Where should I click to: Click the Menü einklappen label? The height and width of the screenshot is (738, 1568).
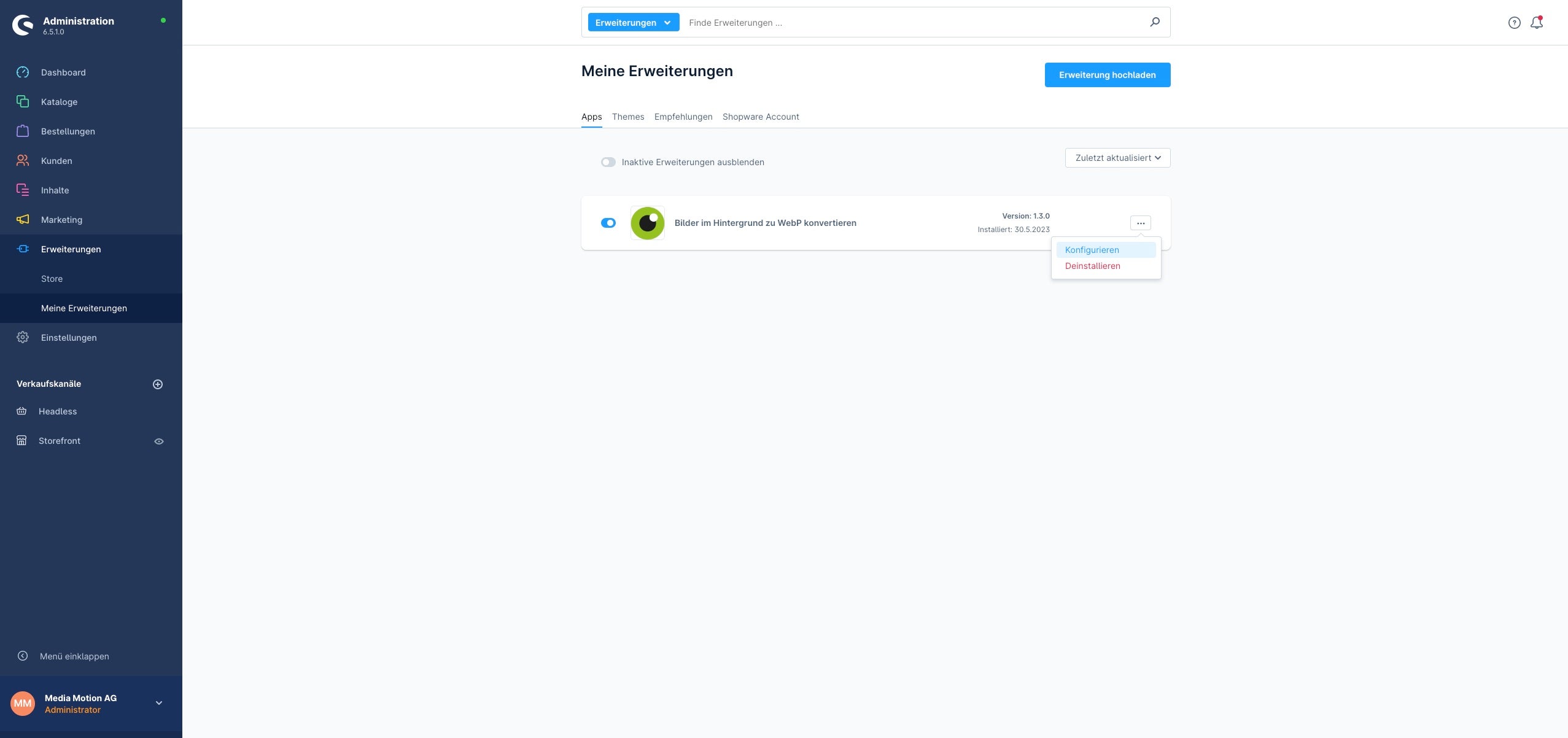[74, 656]
